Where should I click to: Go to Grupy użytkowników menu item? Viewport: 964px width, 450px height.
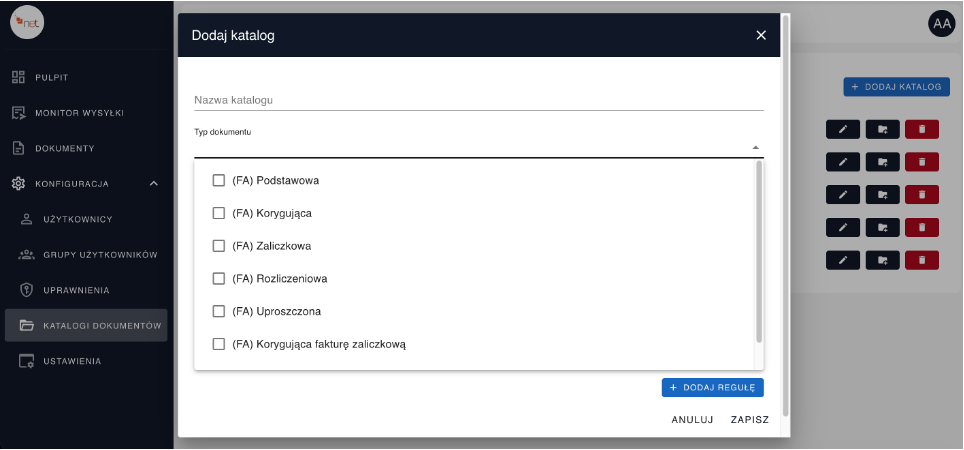coord(100,255)
